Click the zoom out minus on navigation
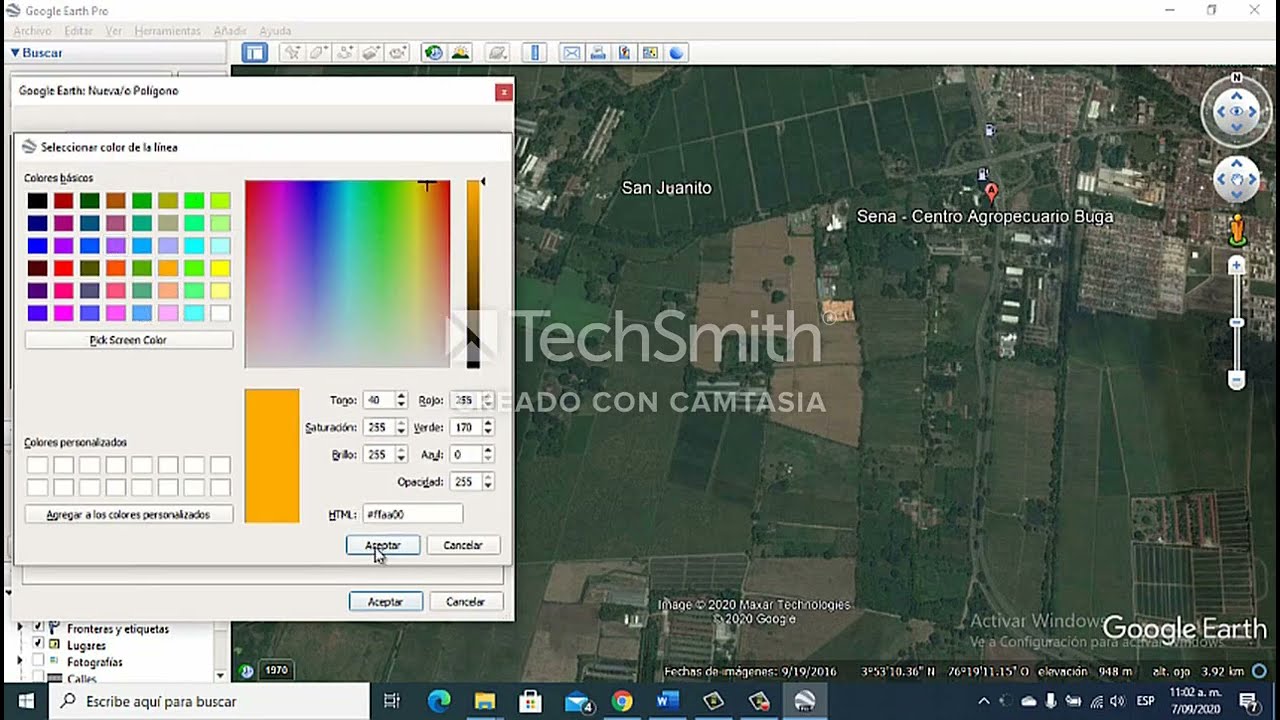Viewport: 1280px width, 720px height. (x=1237, y=380)
